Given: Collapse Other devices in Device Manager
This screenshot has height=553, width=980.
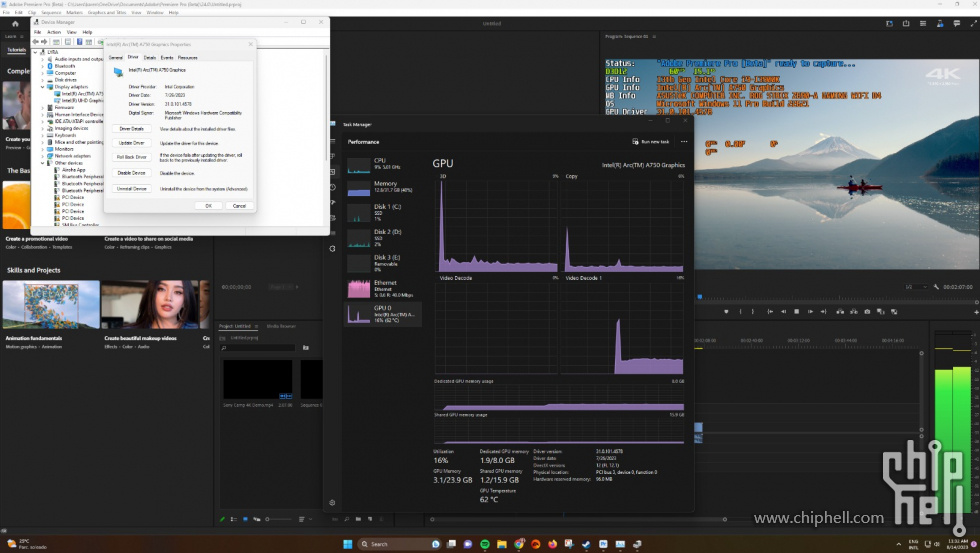Looking at the screenshot, I should coord(43,163).
